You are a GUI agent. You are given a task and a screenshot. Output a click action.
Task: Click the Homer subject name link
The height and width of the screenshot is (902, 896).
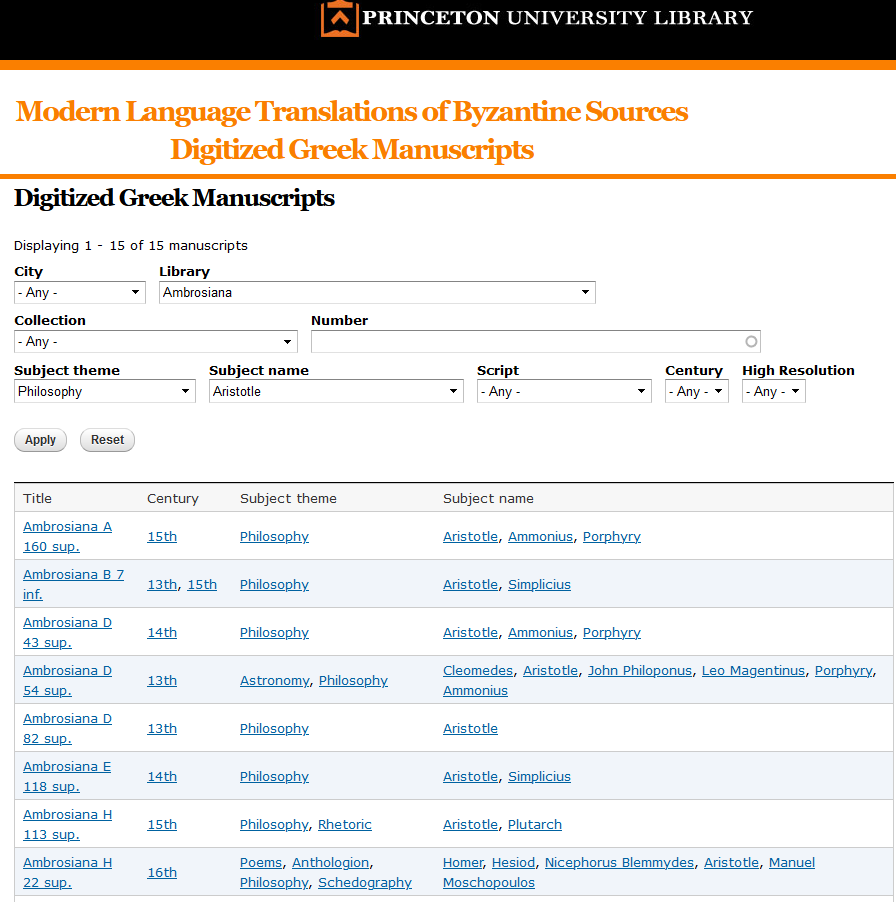(x=463, y=862)
